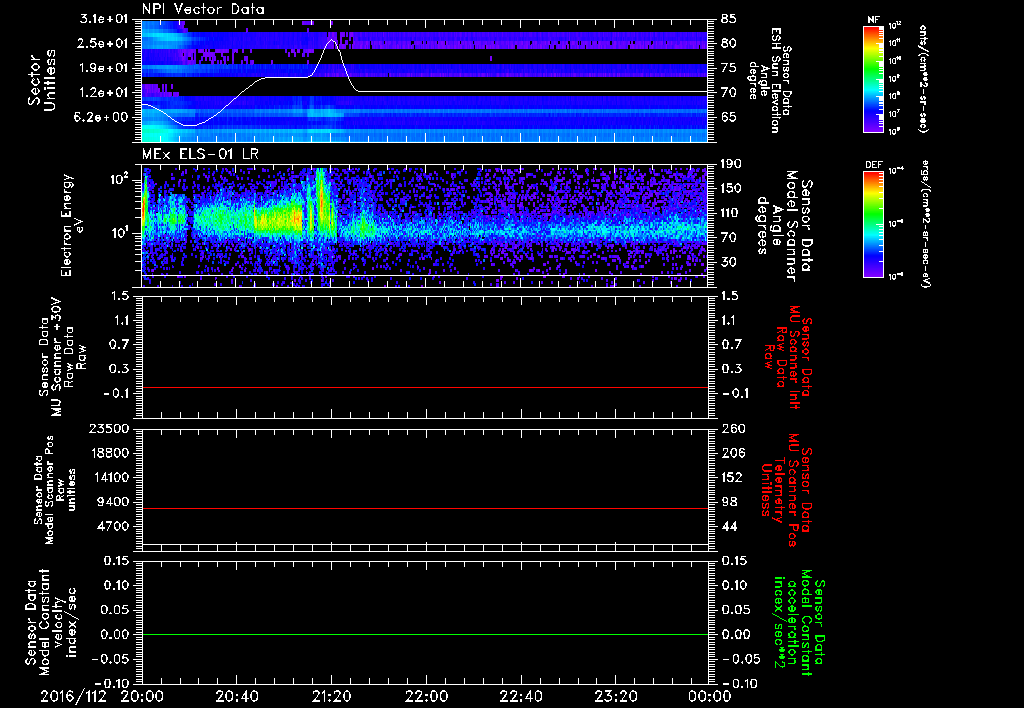Click the green Model Constant acceleration label

(x=799, y=624)
